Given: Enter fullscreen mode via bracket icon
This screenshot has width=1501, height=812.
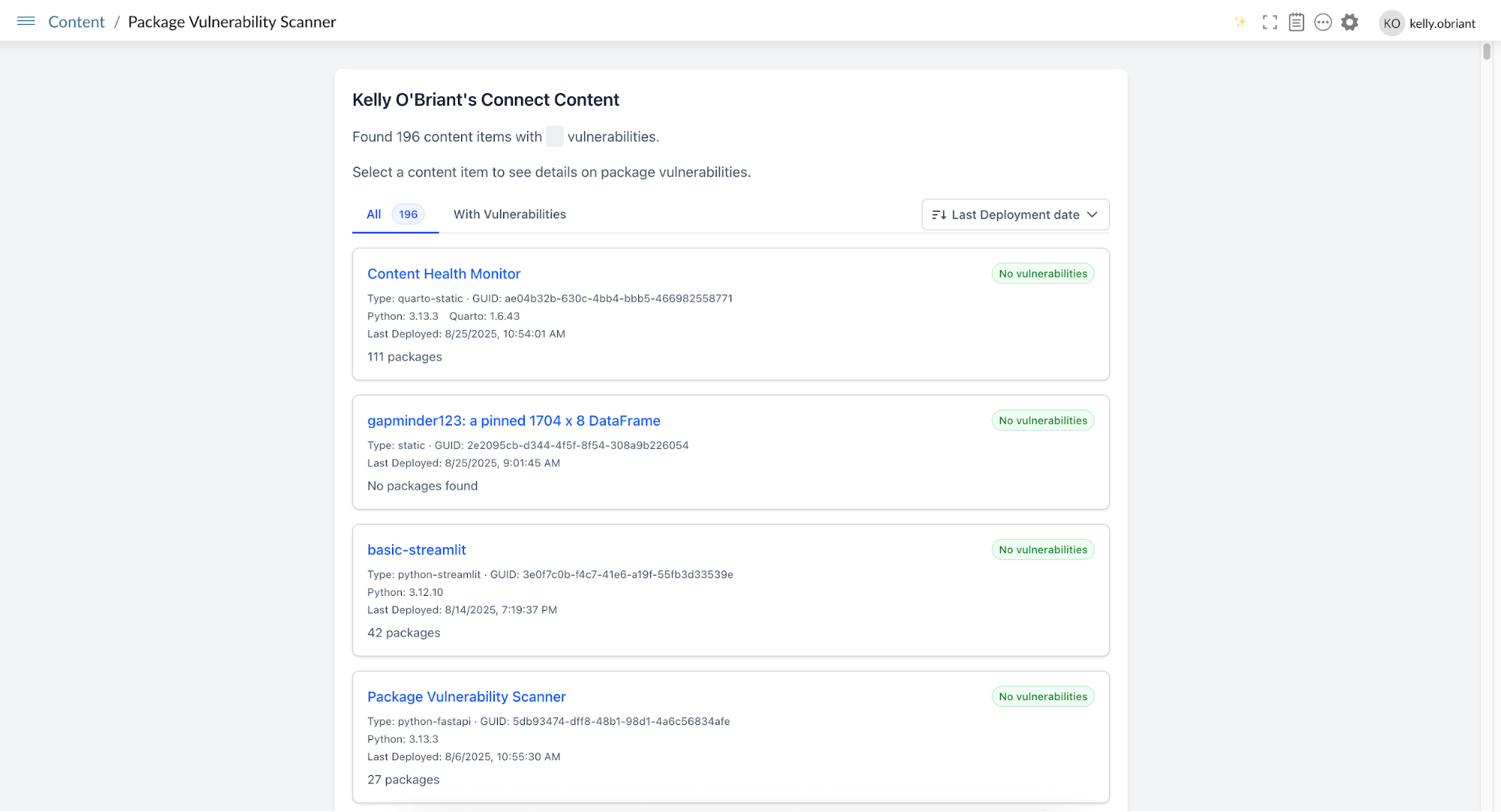Looking at the screenshot, I should click(1270, 23).
